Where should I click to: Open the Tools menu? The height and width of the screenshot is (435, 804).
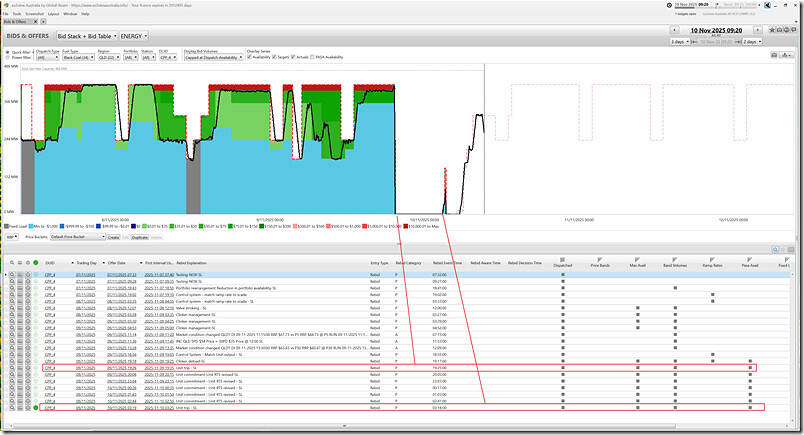pos(17,14)
